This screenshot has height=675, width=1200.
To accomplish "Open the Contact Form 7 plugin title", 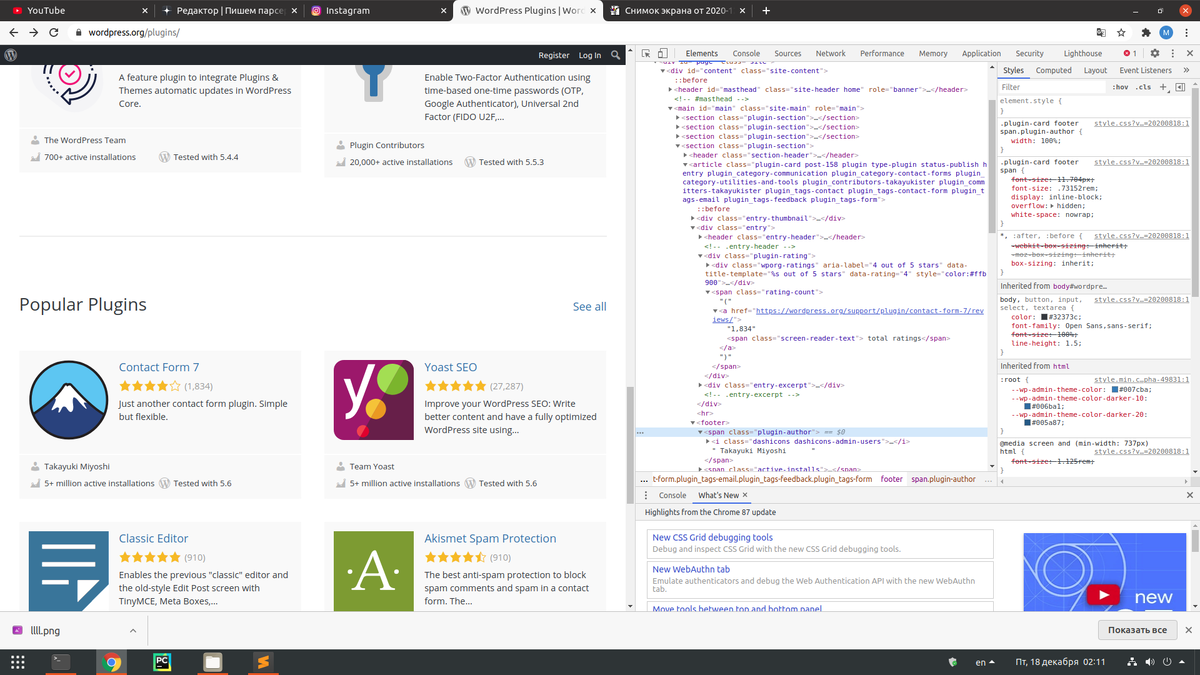I will point(159,367).
